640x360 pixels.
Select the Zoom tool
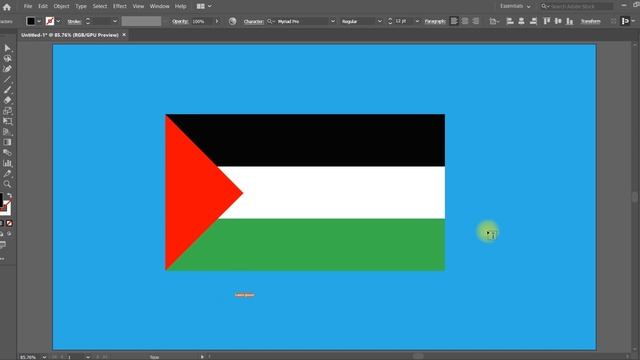[x=7, y=184]
